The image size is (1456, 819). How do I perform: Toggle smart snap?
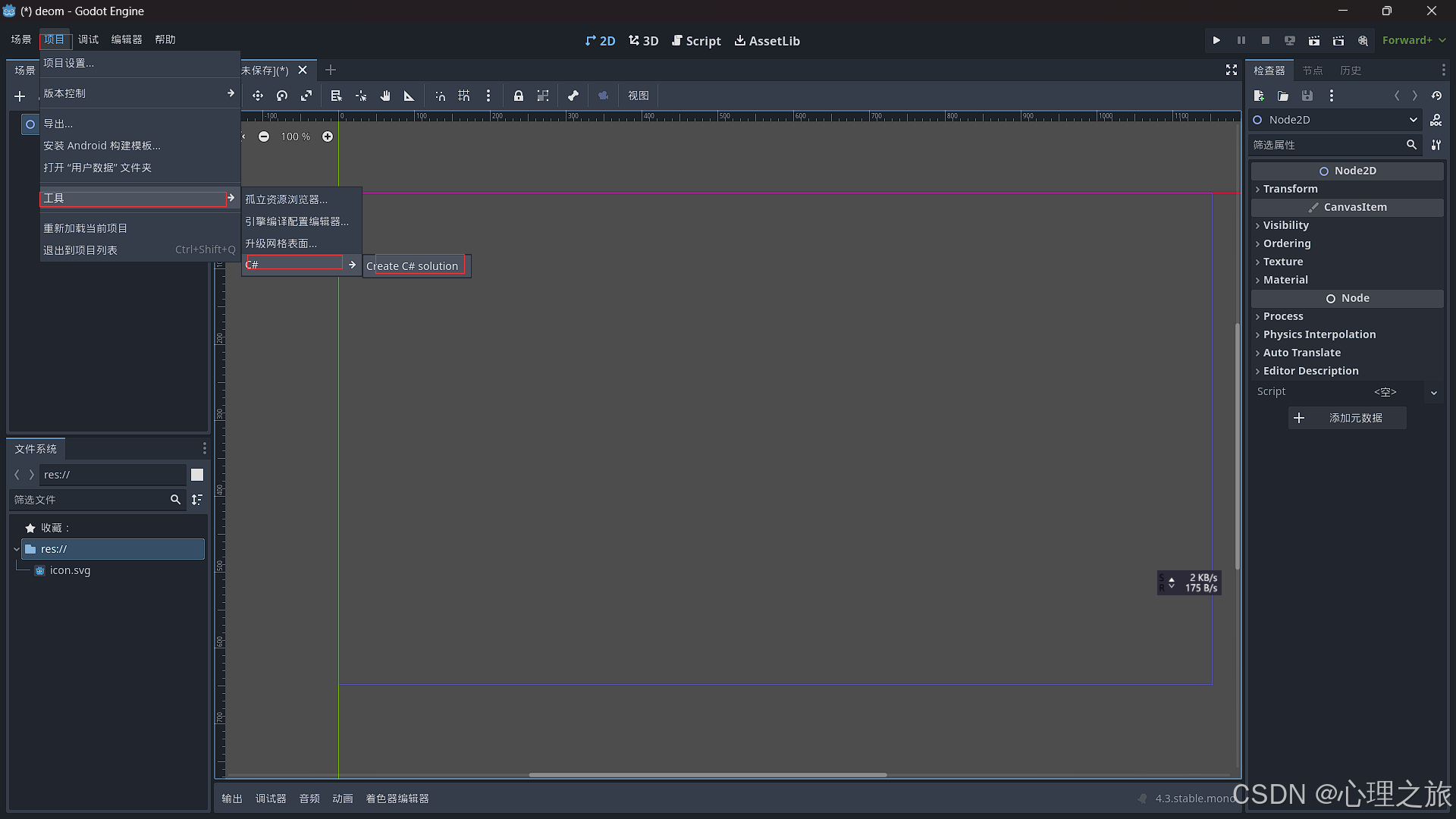(440, 96)
